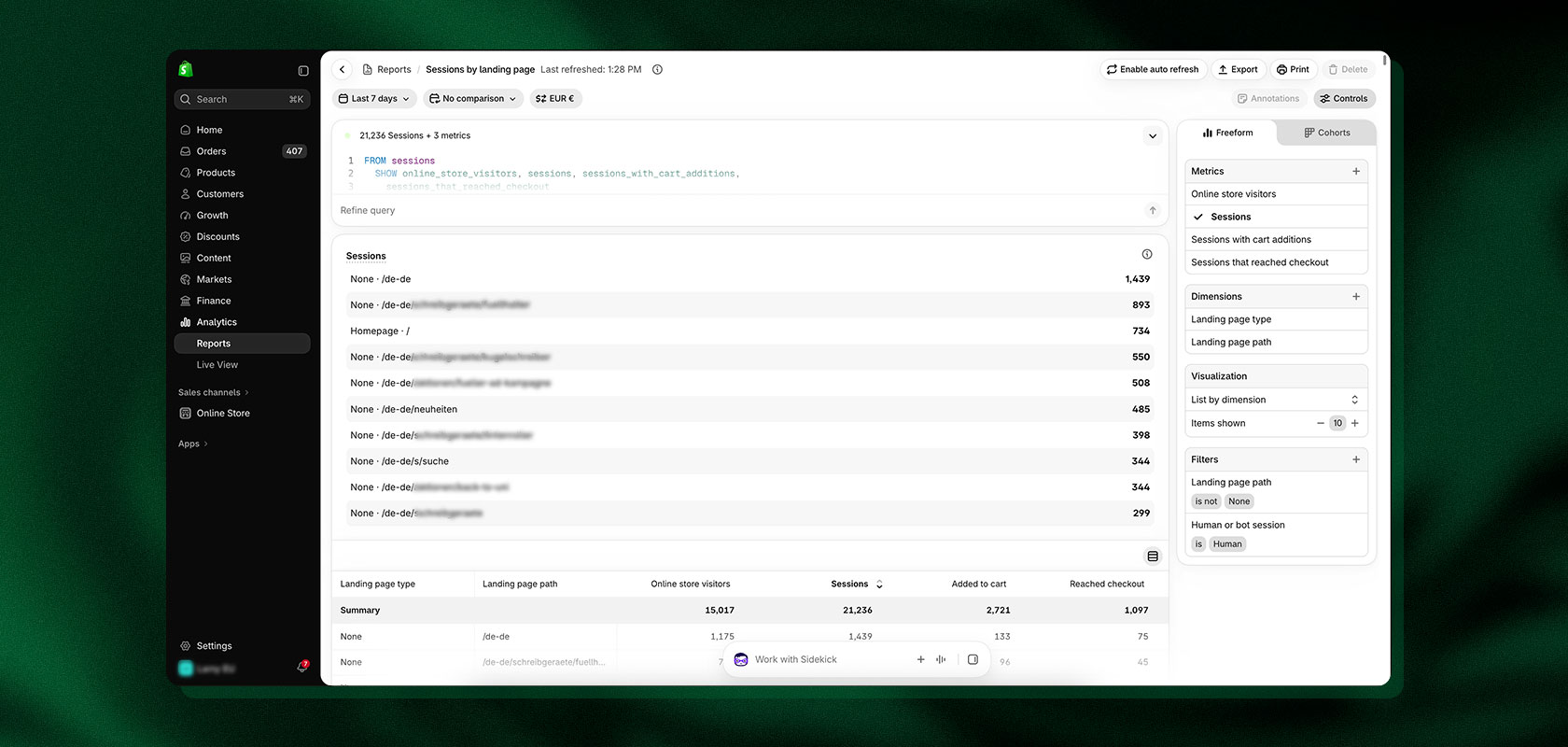Open last refreshed info icon

tap(657, 69)
